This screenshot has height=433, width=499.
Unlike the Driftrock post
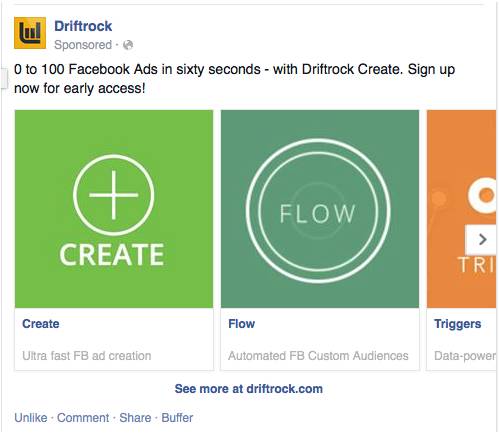(x=31, y=418)
